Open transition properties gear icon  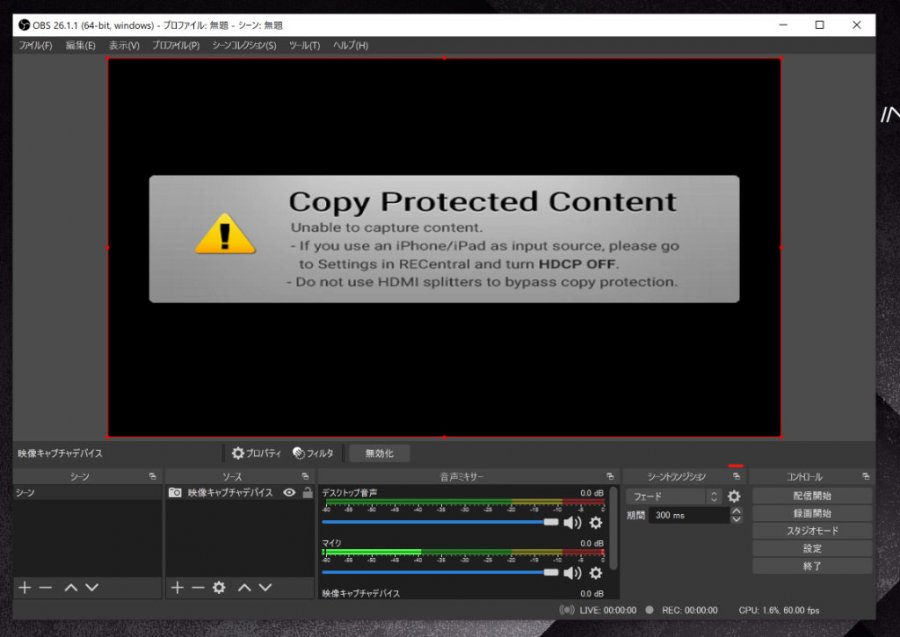tap(734, 496)
